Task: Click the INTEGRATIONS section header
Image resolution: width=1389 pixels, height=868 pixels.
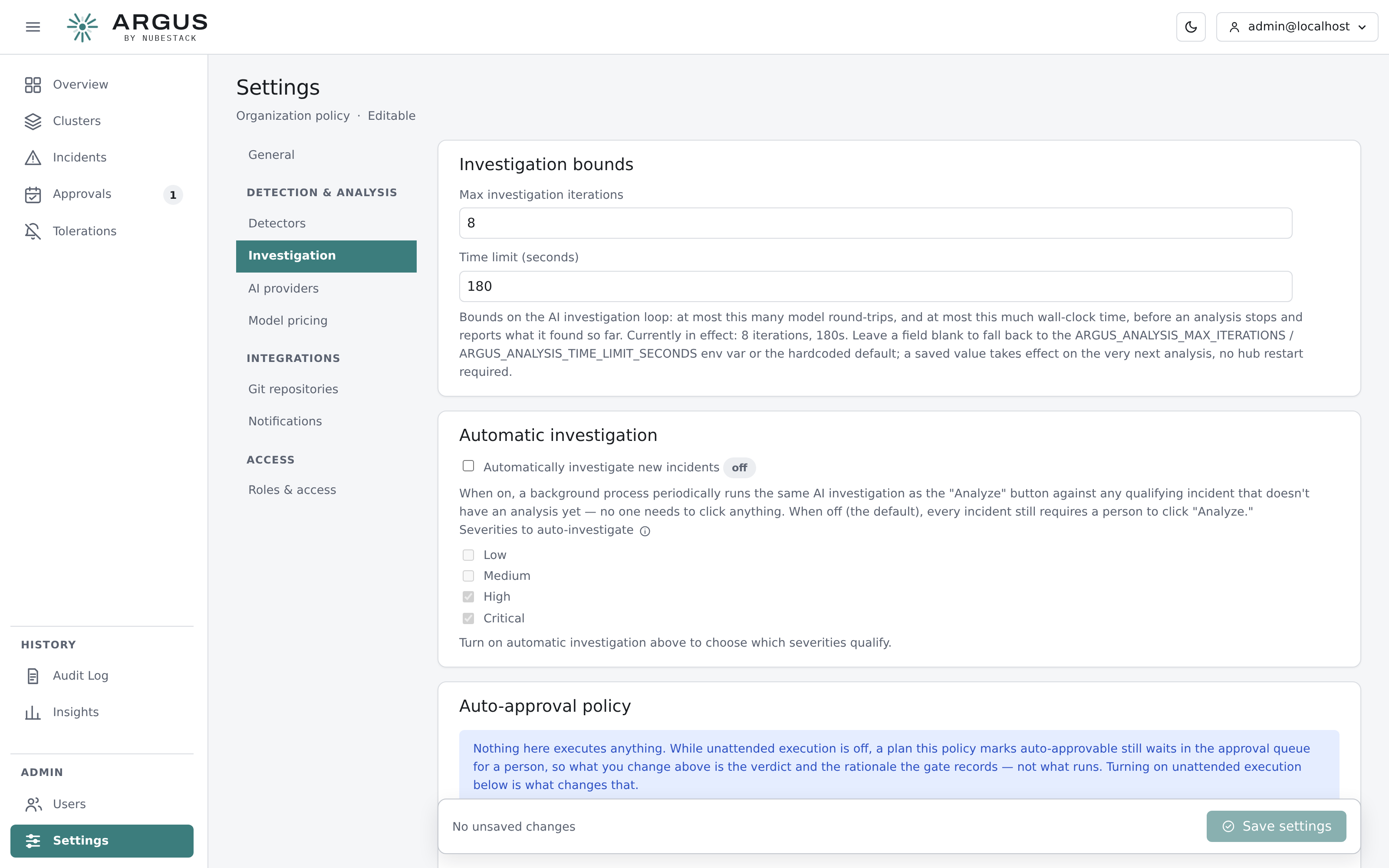Action: tap(293, 359)
